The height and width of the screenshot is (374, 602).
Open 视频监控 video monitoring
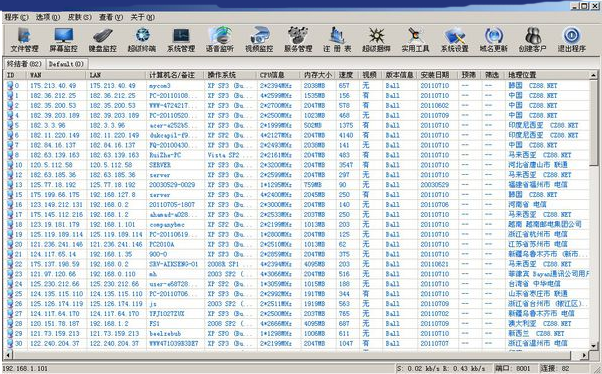pyautogui.click(x=259, y=40)
